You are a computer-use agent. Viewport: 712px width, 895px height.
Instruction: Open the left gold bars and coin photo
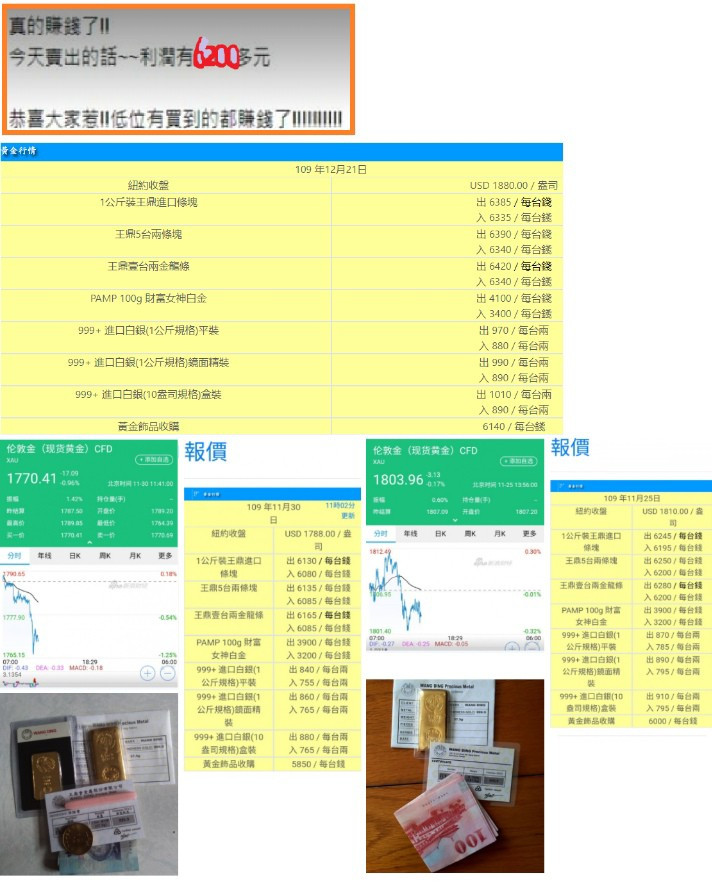coord(89,784)
